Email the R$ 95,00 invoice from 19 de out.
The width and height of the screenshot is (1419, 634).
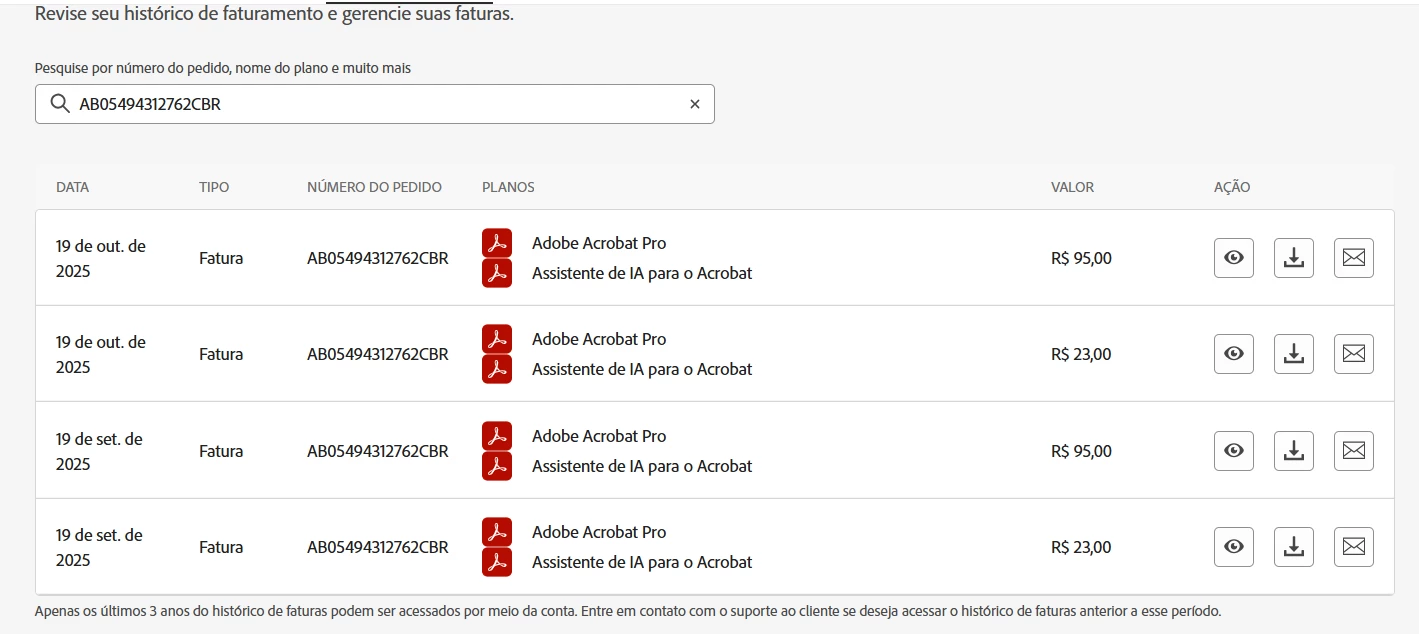tap(1353, 258)
